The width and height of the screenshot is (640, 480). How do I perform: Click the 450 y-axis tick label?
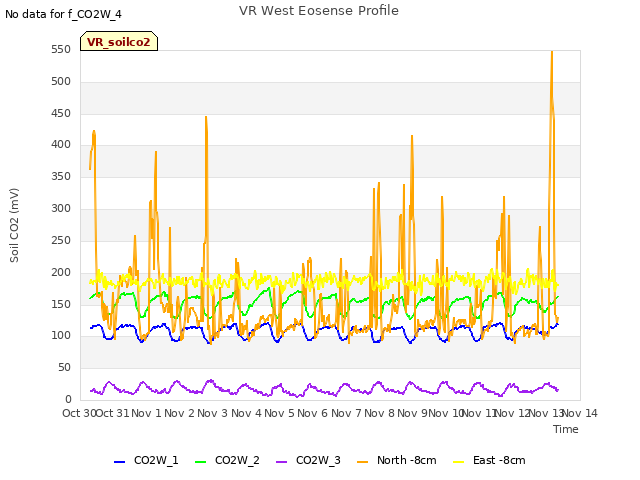[x=61, y=113]
